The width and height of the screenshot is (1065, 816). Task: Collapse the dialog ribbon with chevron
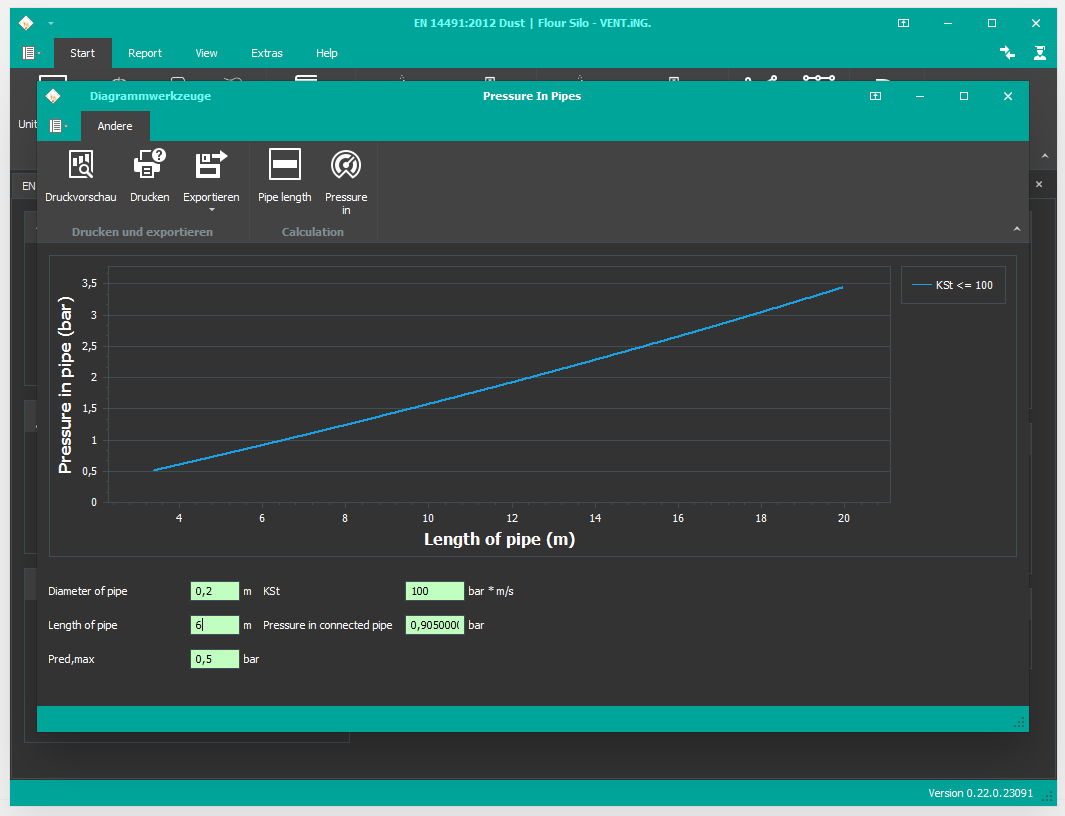(x=1017, y=230)
